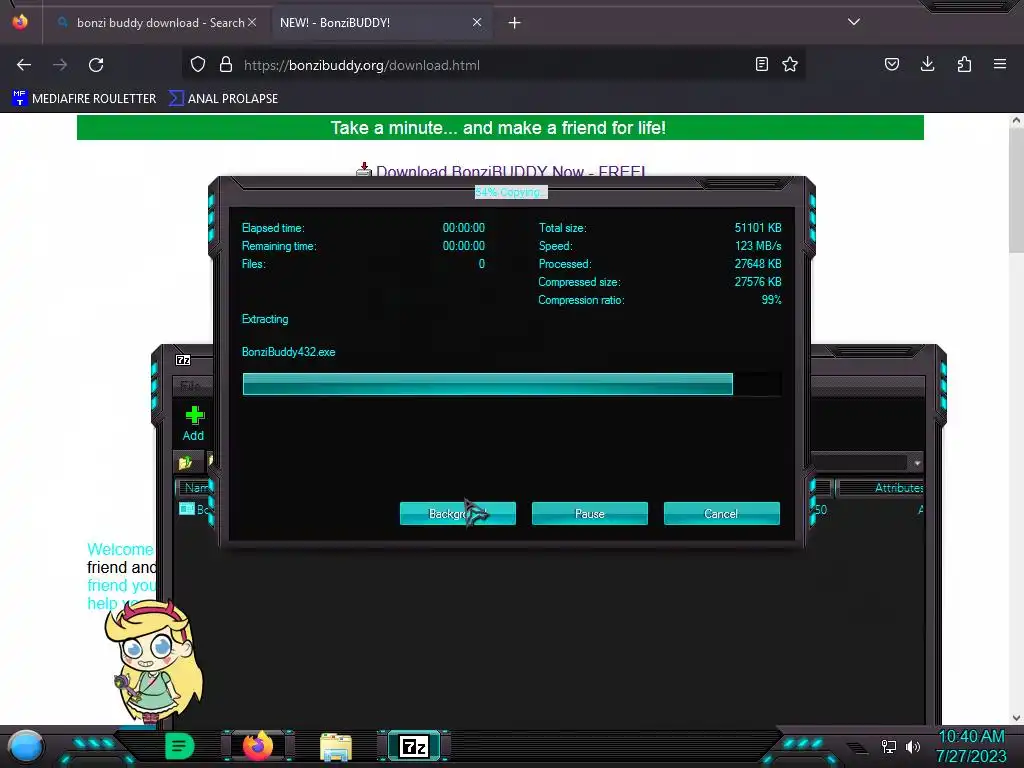Click the File menu in 7-Zip window
This screenshot has width=1024, height=768.
pyautogui.click(x=190, y=385)
